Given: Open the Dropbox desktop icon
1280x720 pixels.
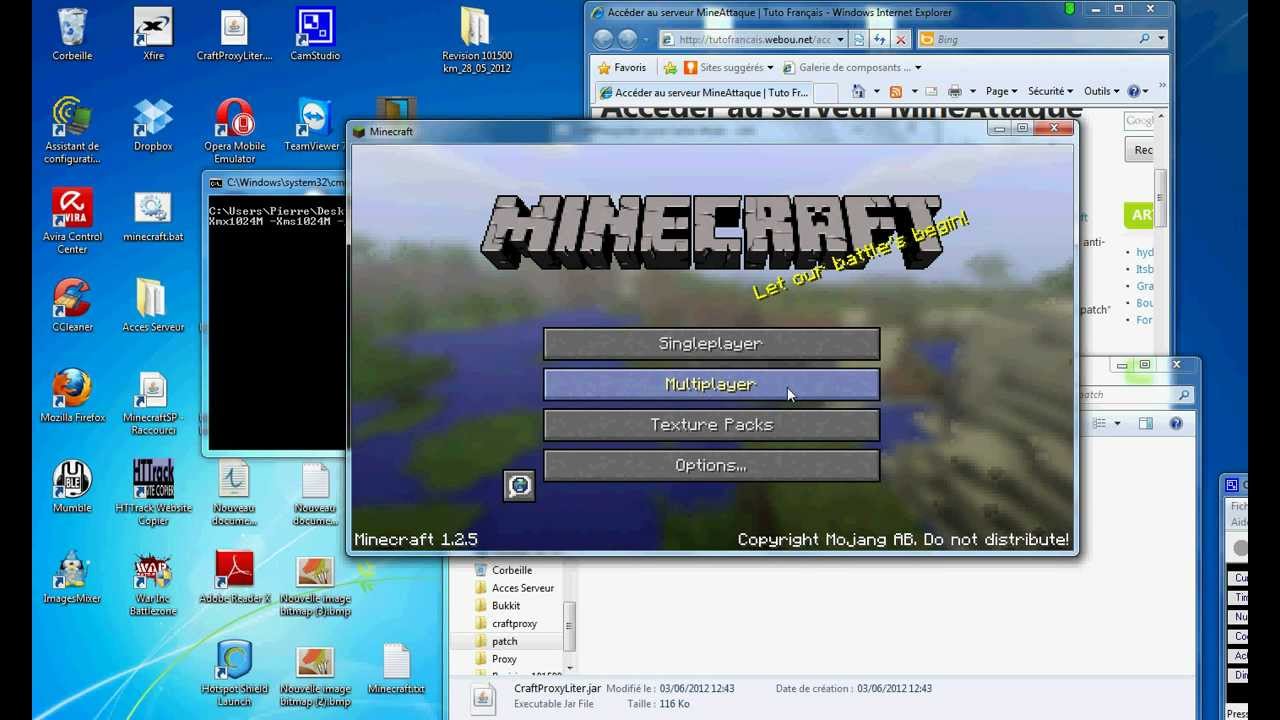Looking at the screenshot, I should [x=153, y=125].
